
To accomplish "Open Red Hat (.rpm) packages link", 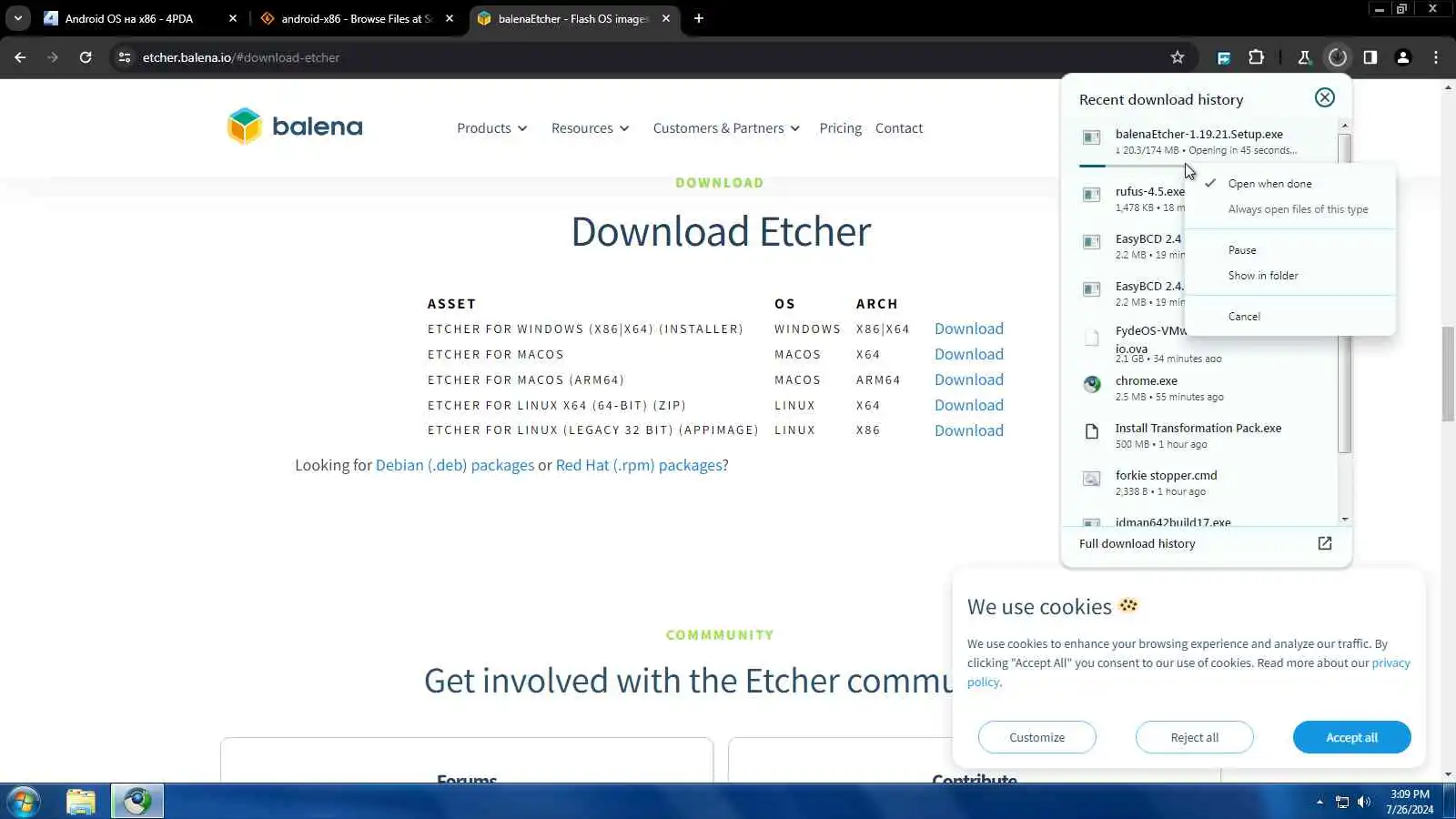I will tap(640, 465).
